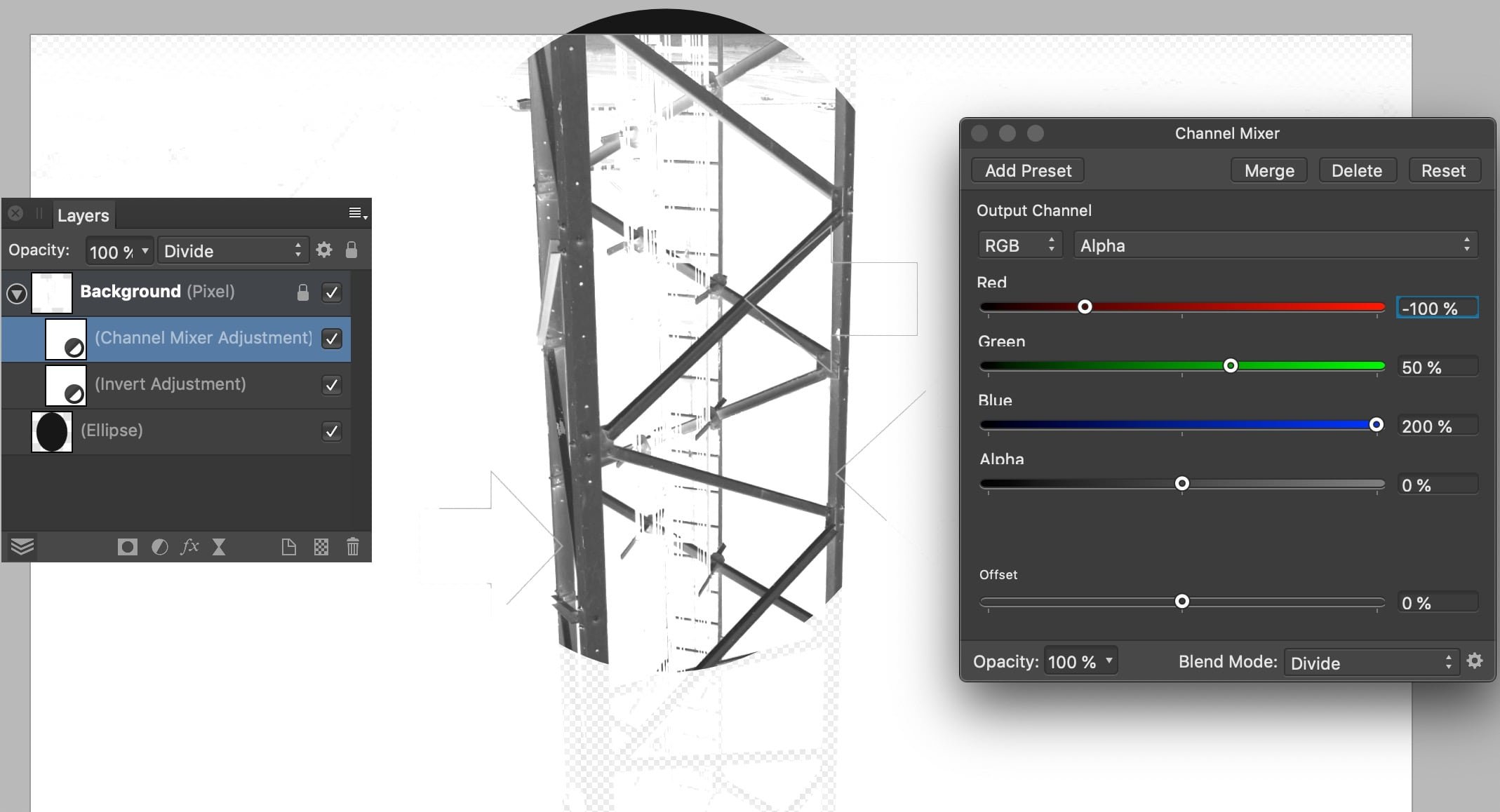Click the Blue channel slider handle

click(x=1377, y=424)
